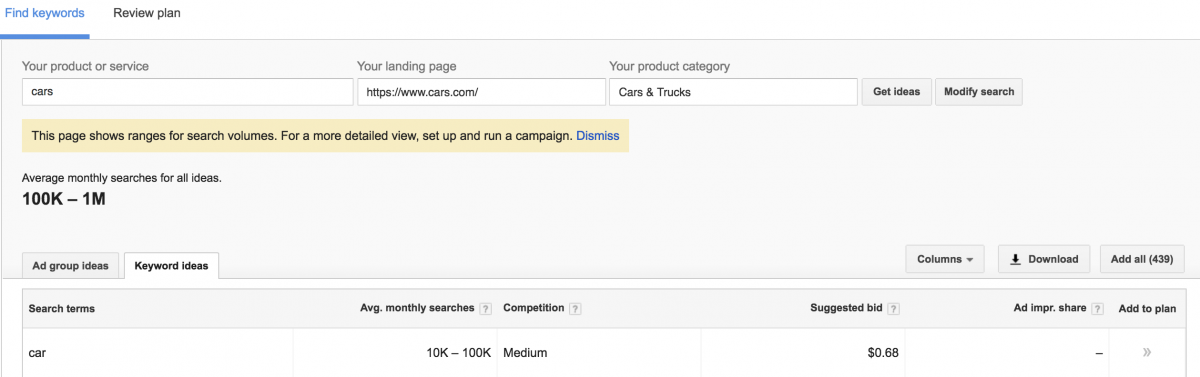Click the Medium competition value

coord(525,353)
